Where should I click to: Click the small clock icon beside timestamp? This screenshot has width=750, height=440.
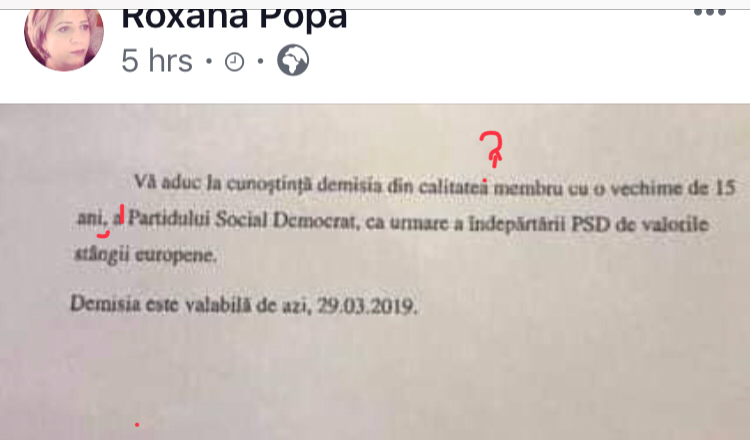pyautogui.click(x=234, y=62)
